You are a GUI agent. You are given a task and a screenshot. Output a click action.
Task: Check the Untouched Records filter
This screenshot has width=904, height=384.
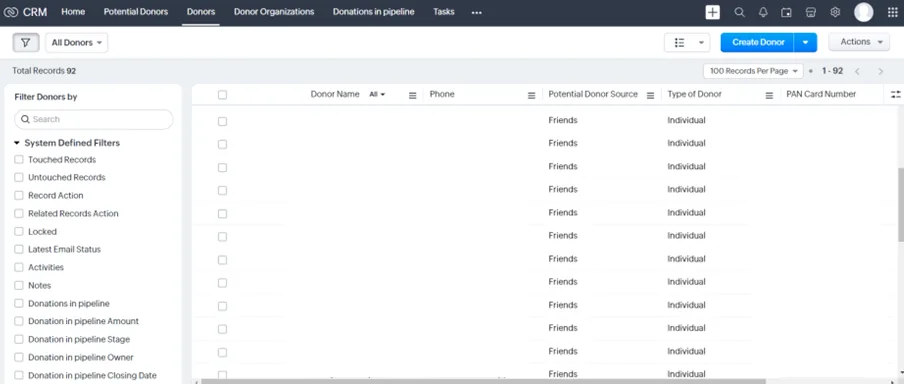coord(19,178)
